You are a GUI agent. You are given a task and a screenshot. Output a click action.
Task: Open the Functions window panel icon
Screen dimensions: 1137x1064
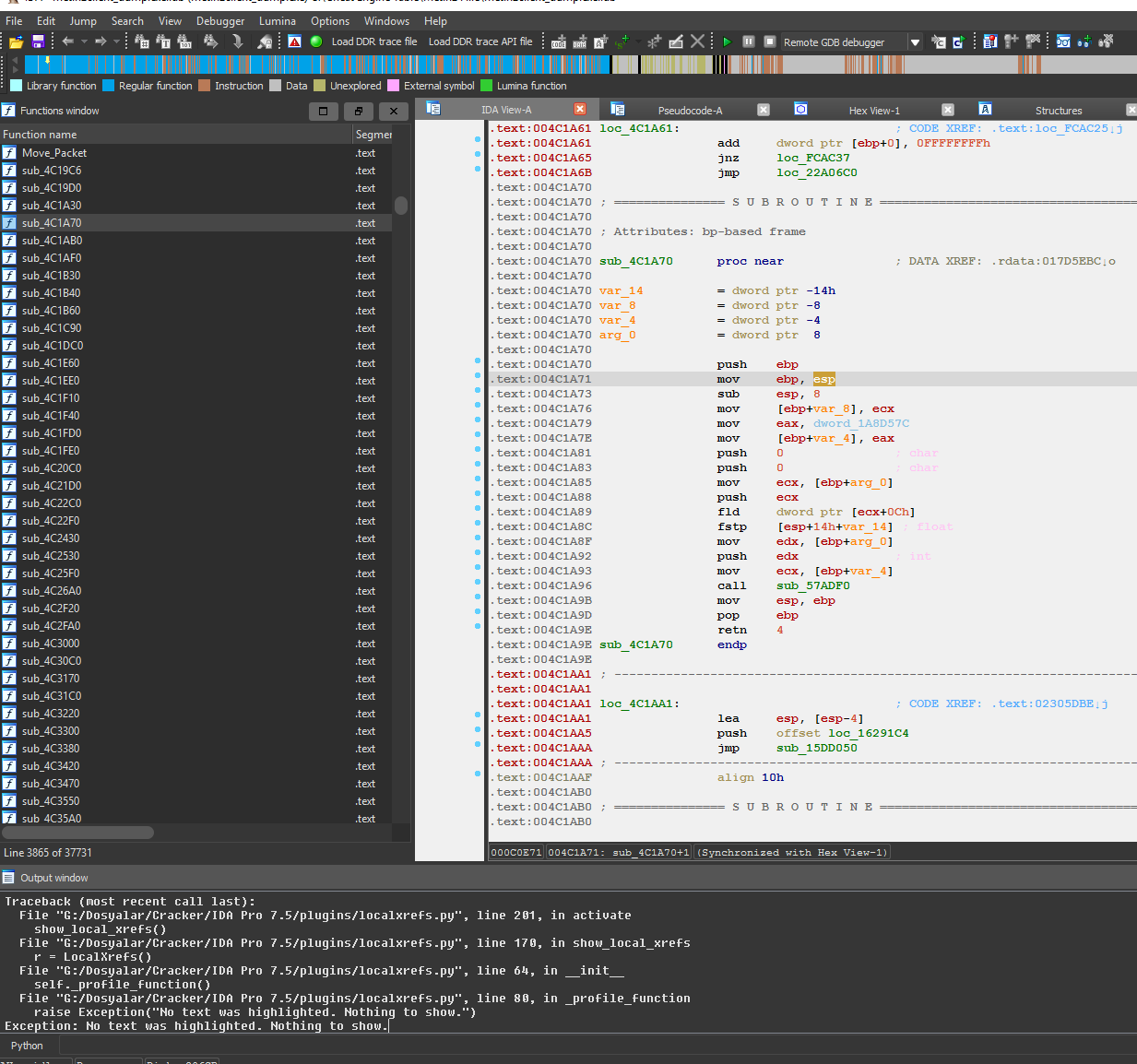pos(9,110)
